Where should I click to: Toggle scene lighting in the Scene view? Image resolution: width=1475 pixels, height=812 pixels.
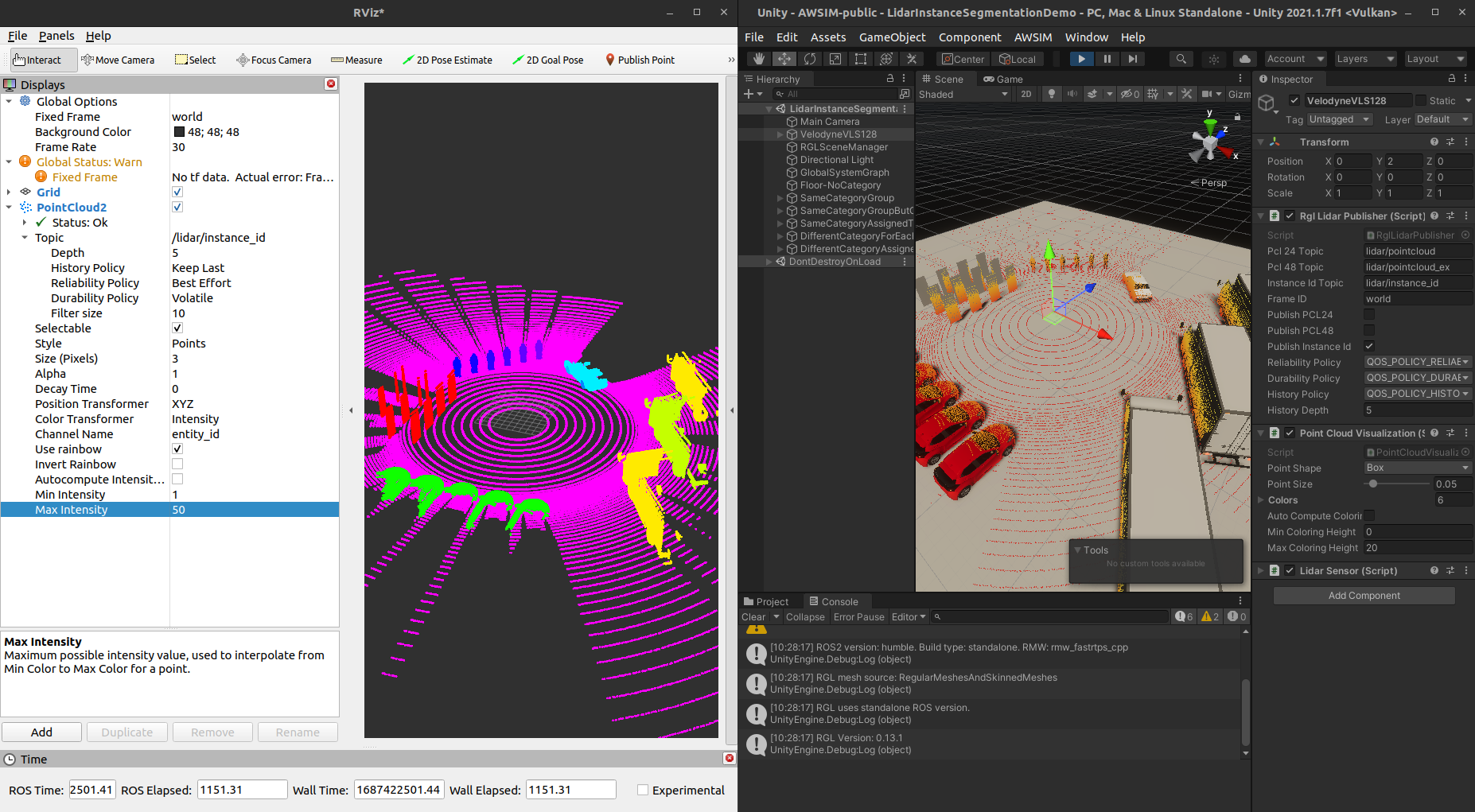coord(1052,94)
